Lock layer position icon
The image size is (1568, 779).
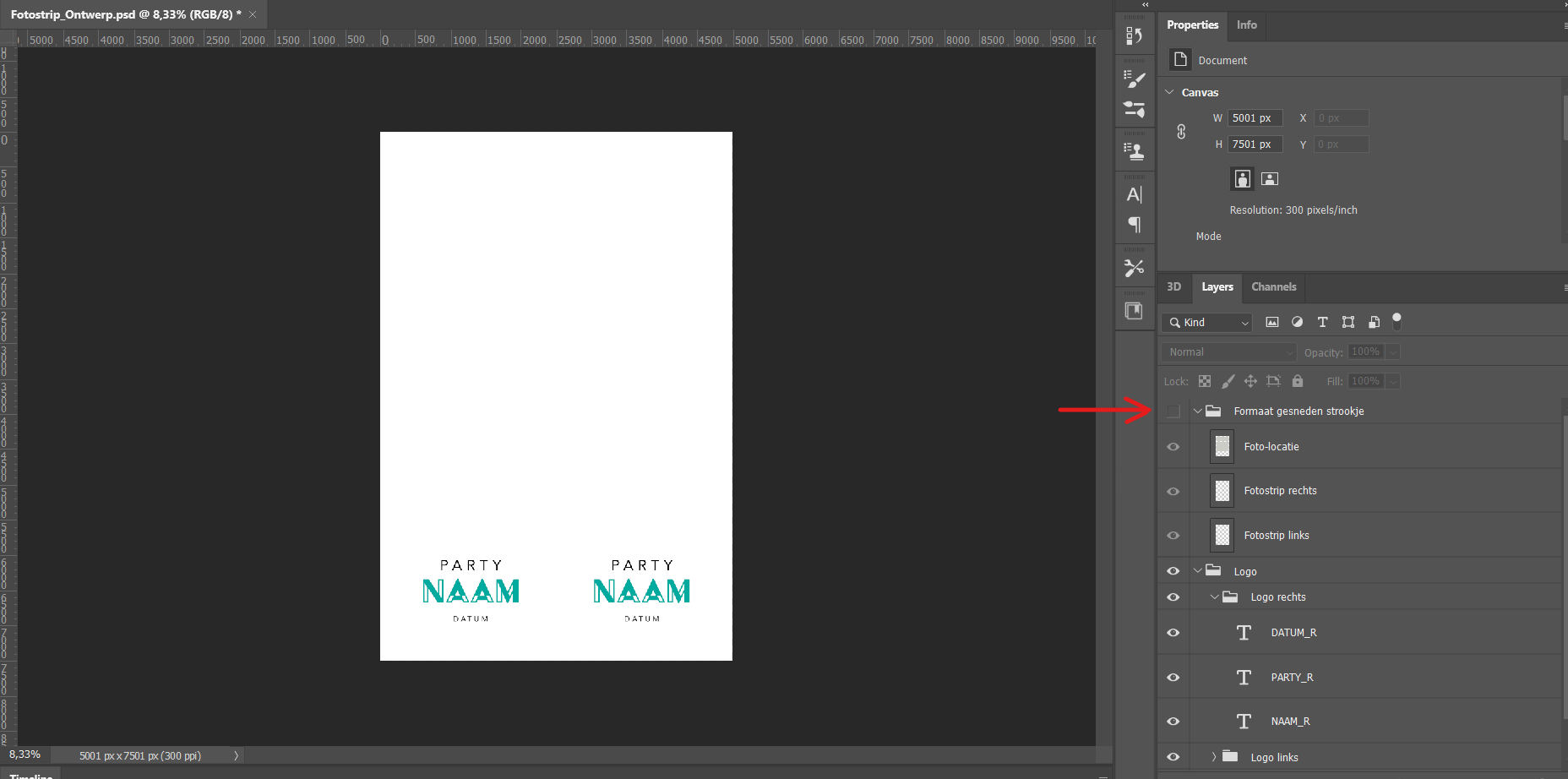pyautogui.click(x=1250, y=381)
